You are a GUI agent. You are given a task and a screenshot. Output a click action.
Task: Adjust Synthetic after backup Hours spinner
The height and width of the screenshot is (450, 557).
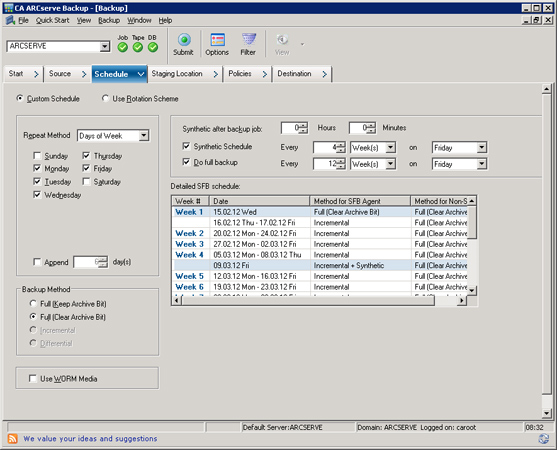tap(303, 128)
